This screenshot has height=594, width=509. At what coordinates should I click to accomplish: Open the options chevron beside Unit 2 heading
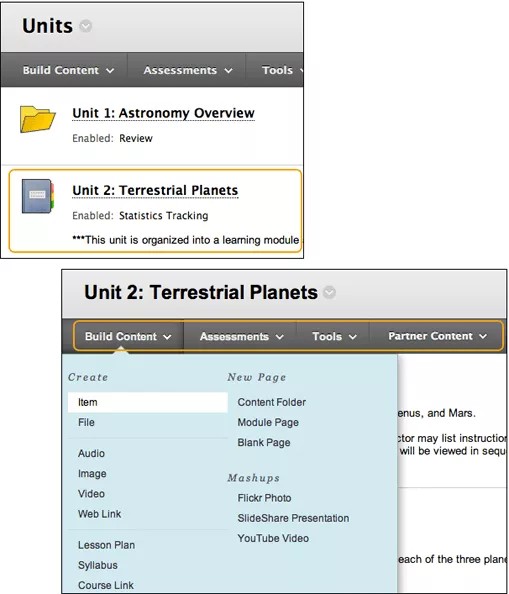tap(329, 292)
